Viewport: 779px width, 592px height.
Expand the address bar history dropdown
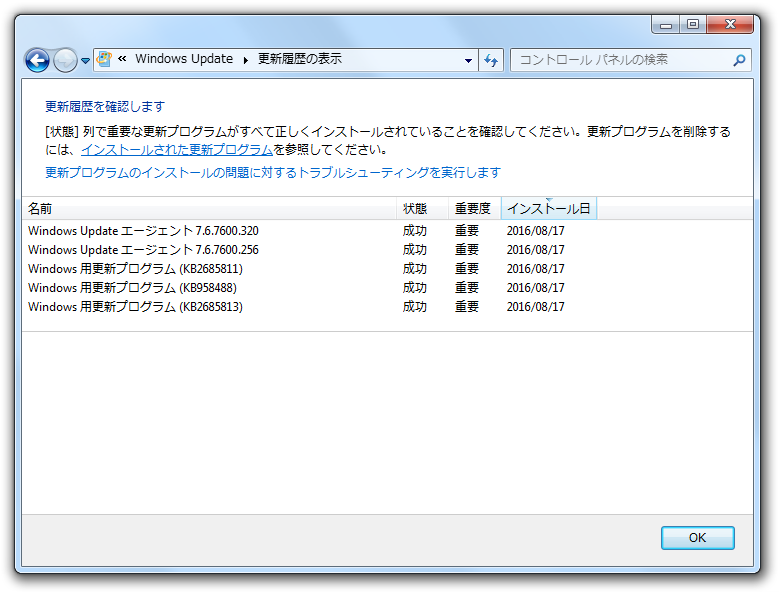point(468,60)
